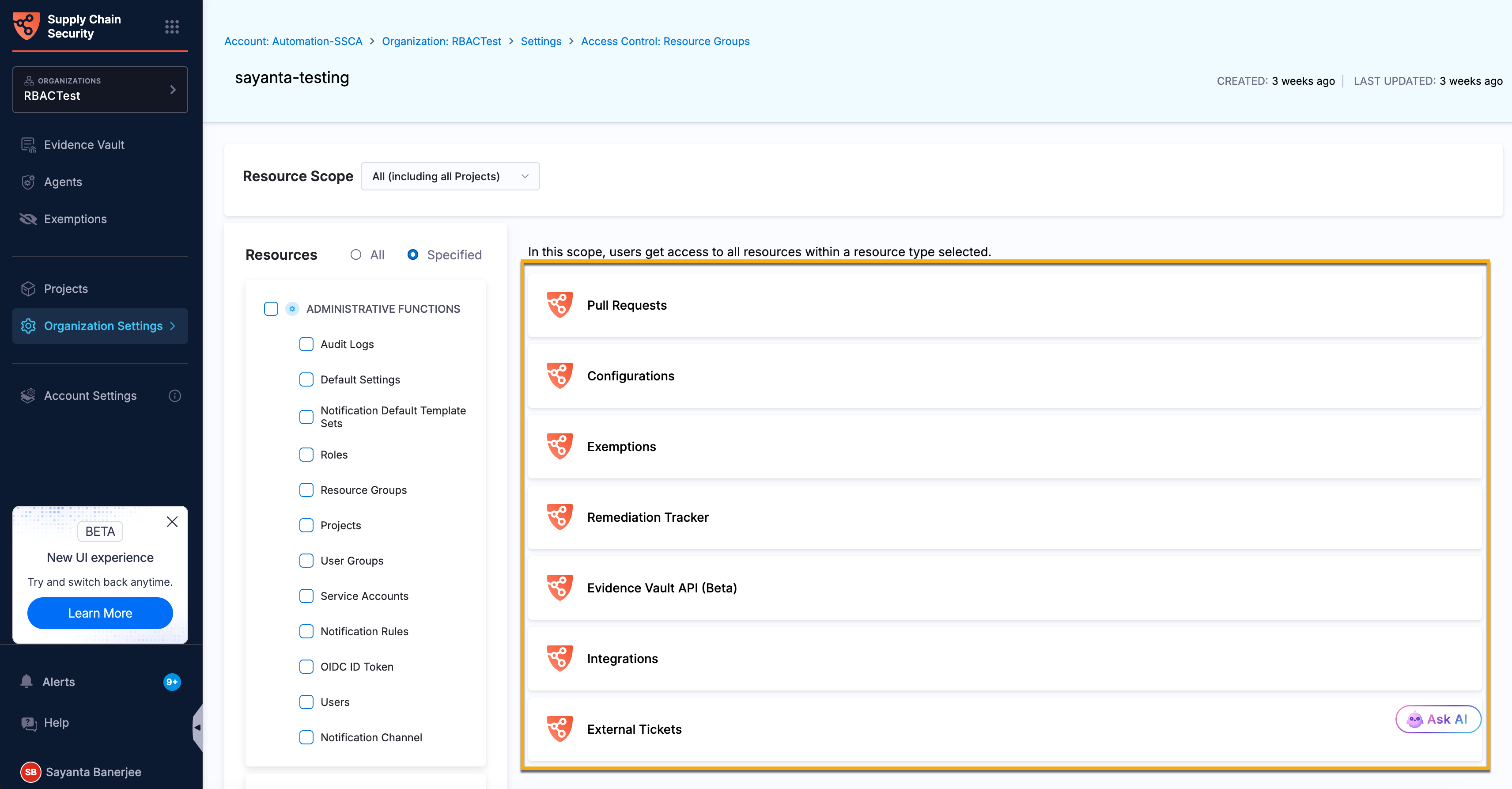Click the Projects cube icon
This screenshot has width=1512, height=789.
click(28, 289)
